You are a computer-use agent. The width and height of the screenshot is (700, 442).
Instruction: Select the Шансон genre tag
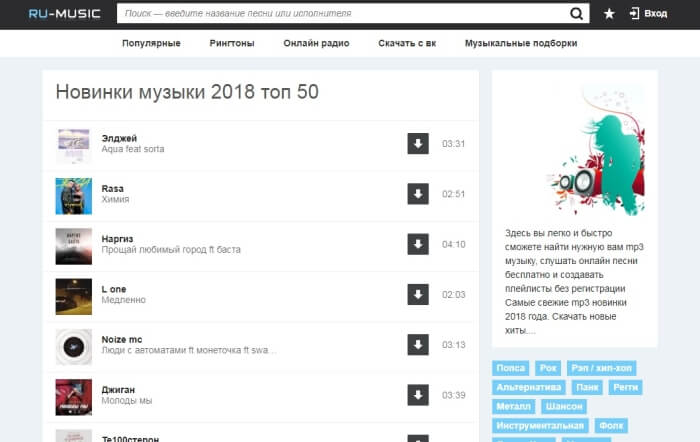click(x=564, y=406)
